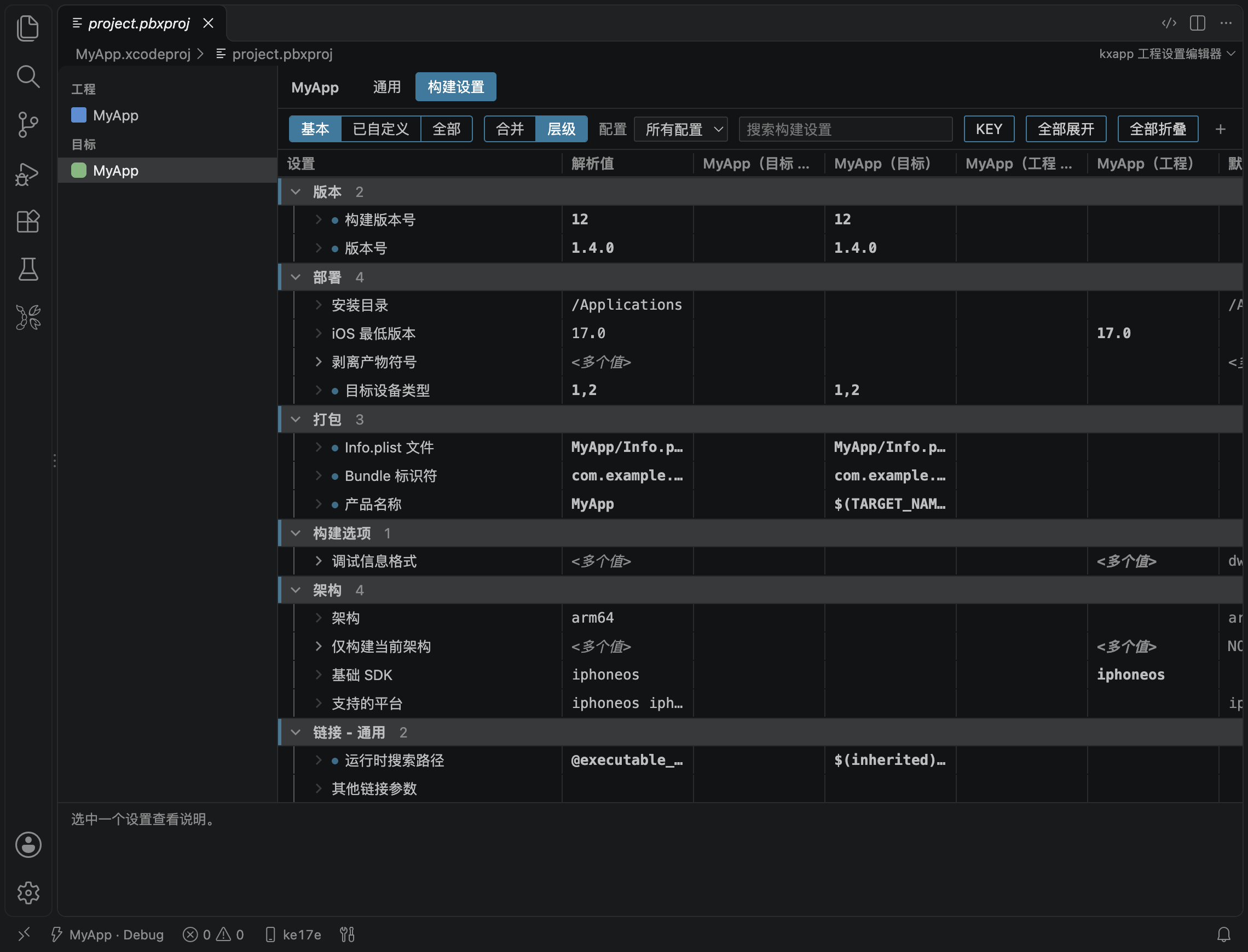Open the 所有配置 configuration dropdown
The height and width of the screenshot is (952, 1248).
681,129
